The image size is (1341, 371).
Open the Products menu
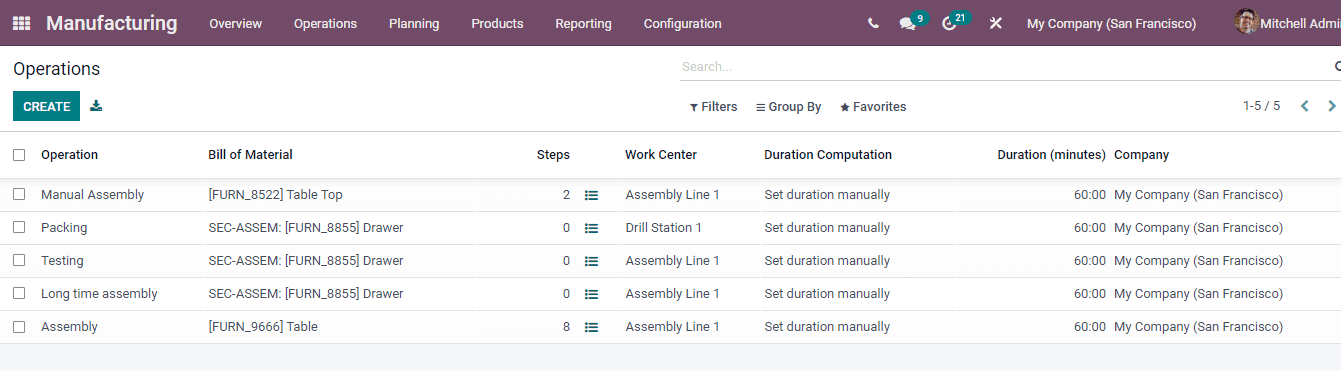[x=497, y=23]
